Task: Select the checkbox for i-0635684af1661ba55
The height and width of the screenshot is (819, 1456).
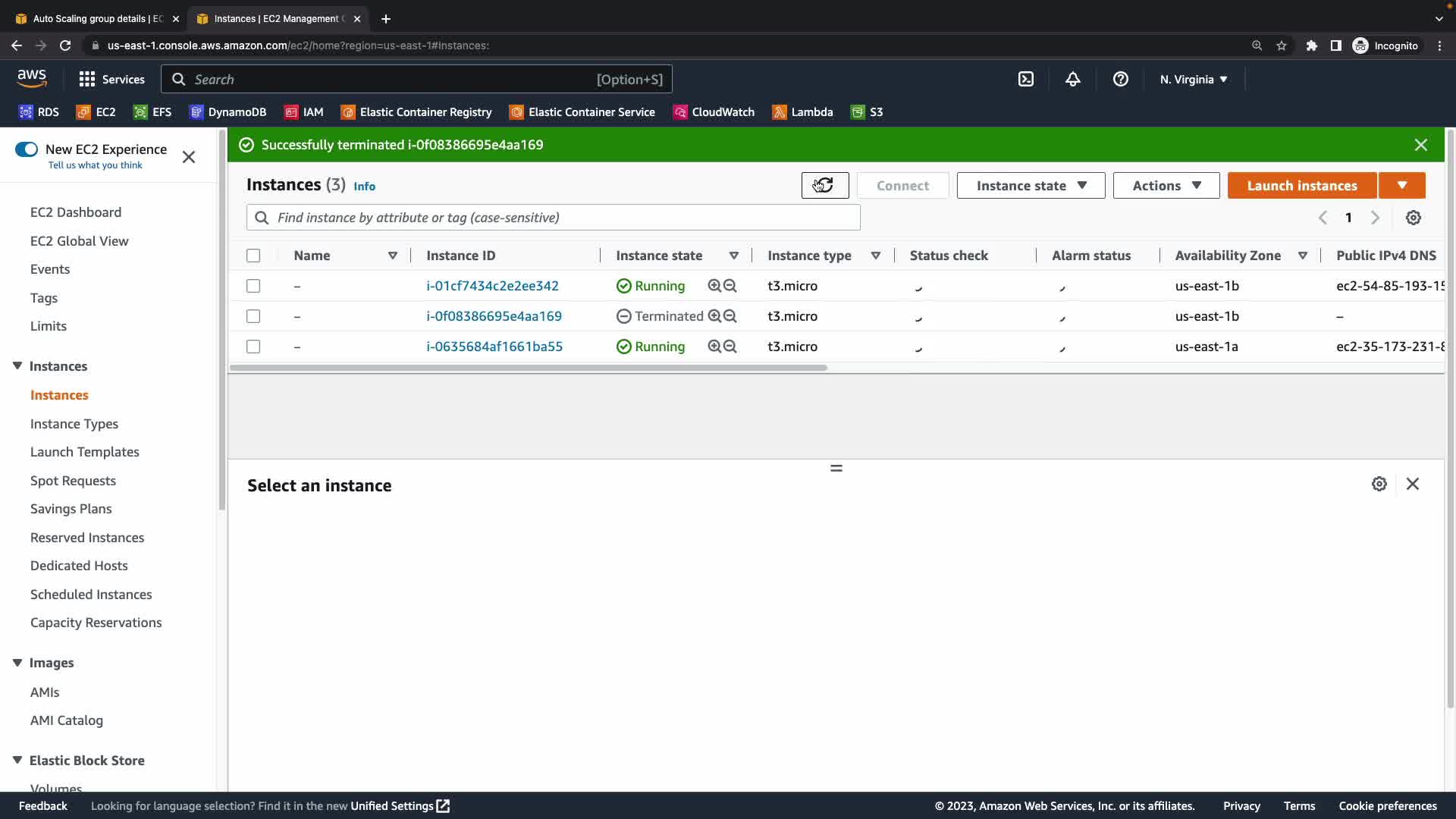Action: [253, 347]
